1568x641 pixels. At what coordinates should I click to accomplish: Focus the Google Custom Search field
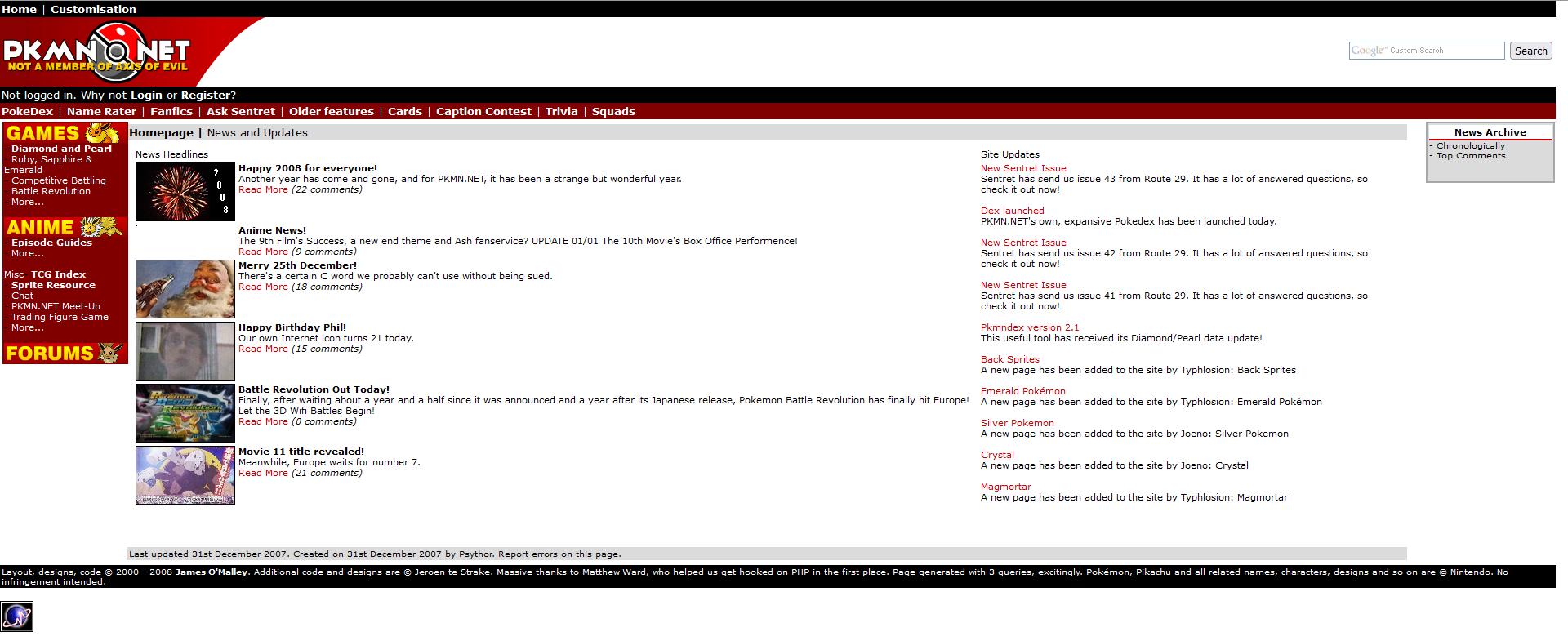(x=1427, y=51)
